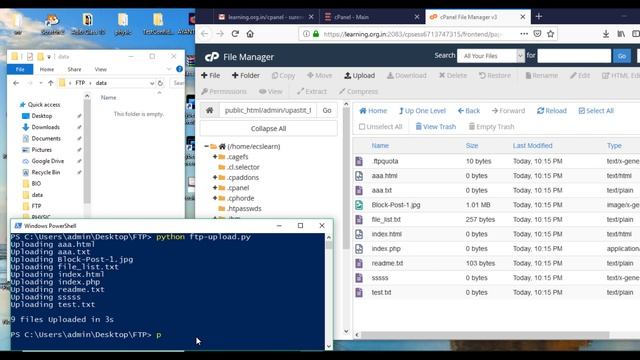This screenshot has width=640, height=360.
Task: Click Empty Trash
Action: 491,127
